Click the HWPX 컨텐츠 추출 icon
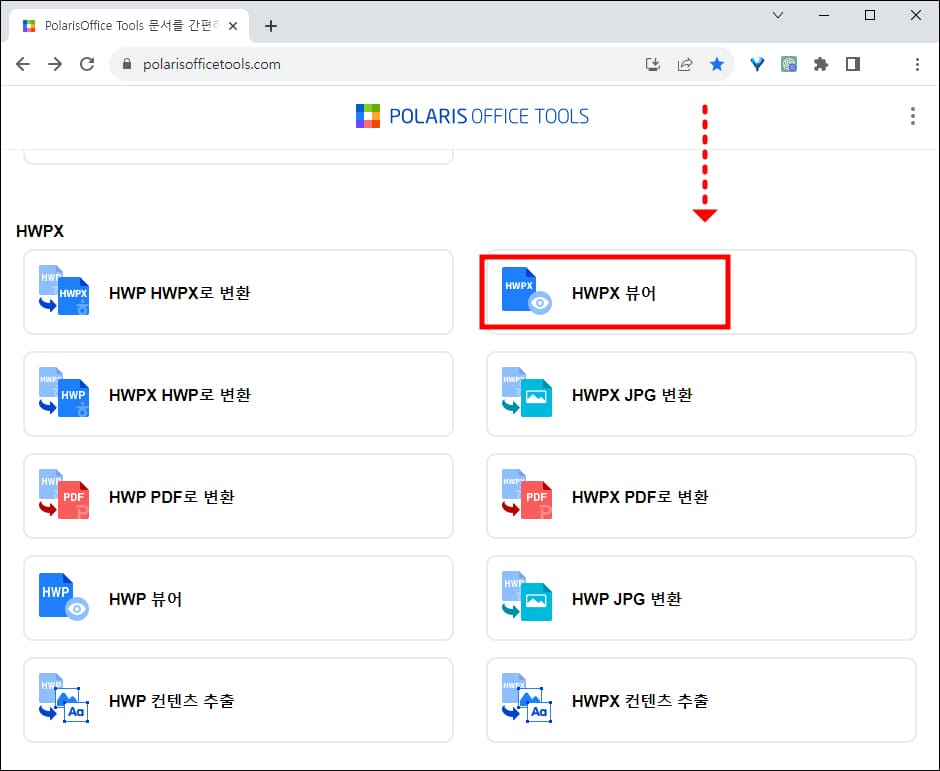 526,698
